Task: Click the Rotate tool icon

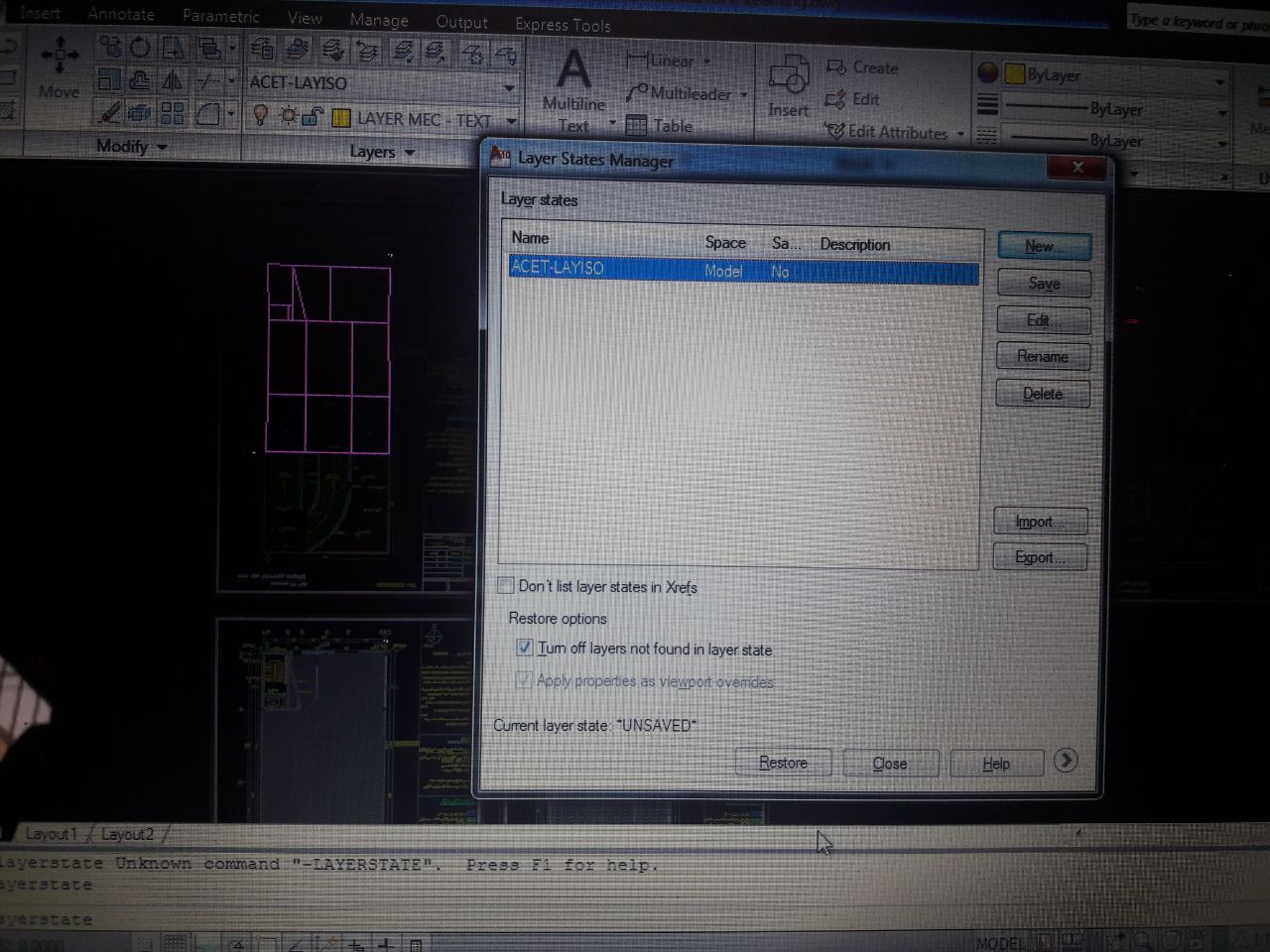Action: point(140,47)
